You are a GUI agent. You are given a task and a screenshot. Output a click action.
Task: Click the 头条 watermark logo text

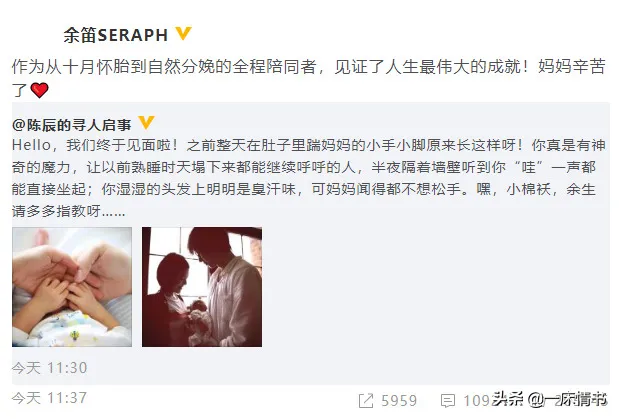click(508, 398)
